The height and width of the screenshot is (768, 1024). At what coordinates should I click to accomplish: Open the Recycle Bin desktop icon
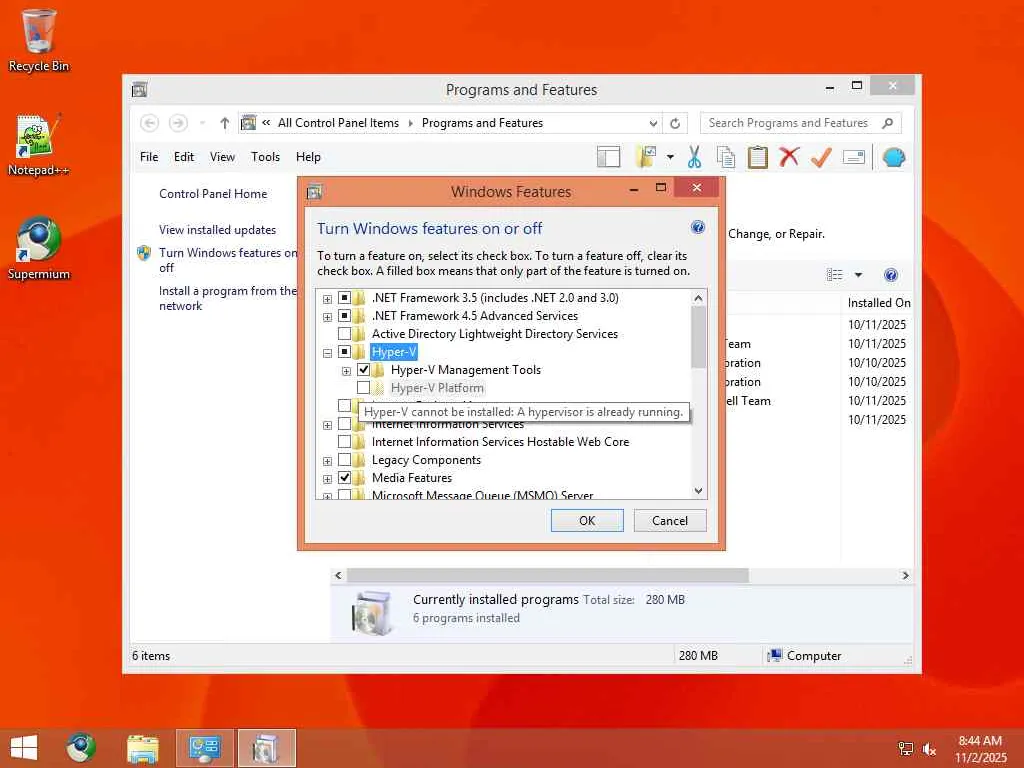pos(39,40)
